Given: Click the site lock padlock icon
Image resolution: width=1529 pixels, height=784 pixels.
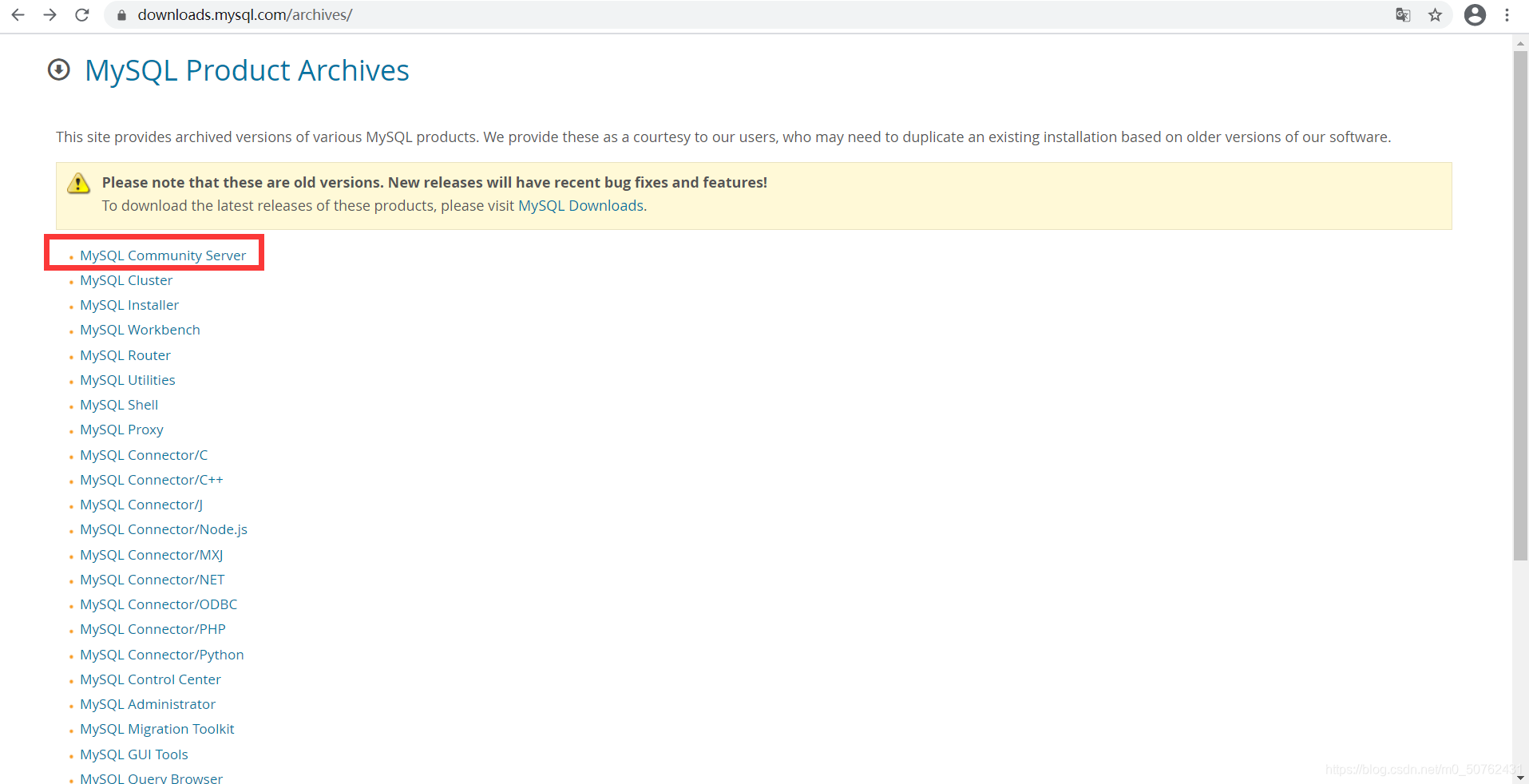Looking at the screenshot, I should 121,15.
